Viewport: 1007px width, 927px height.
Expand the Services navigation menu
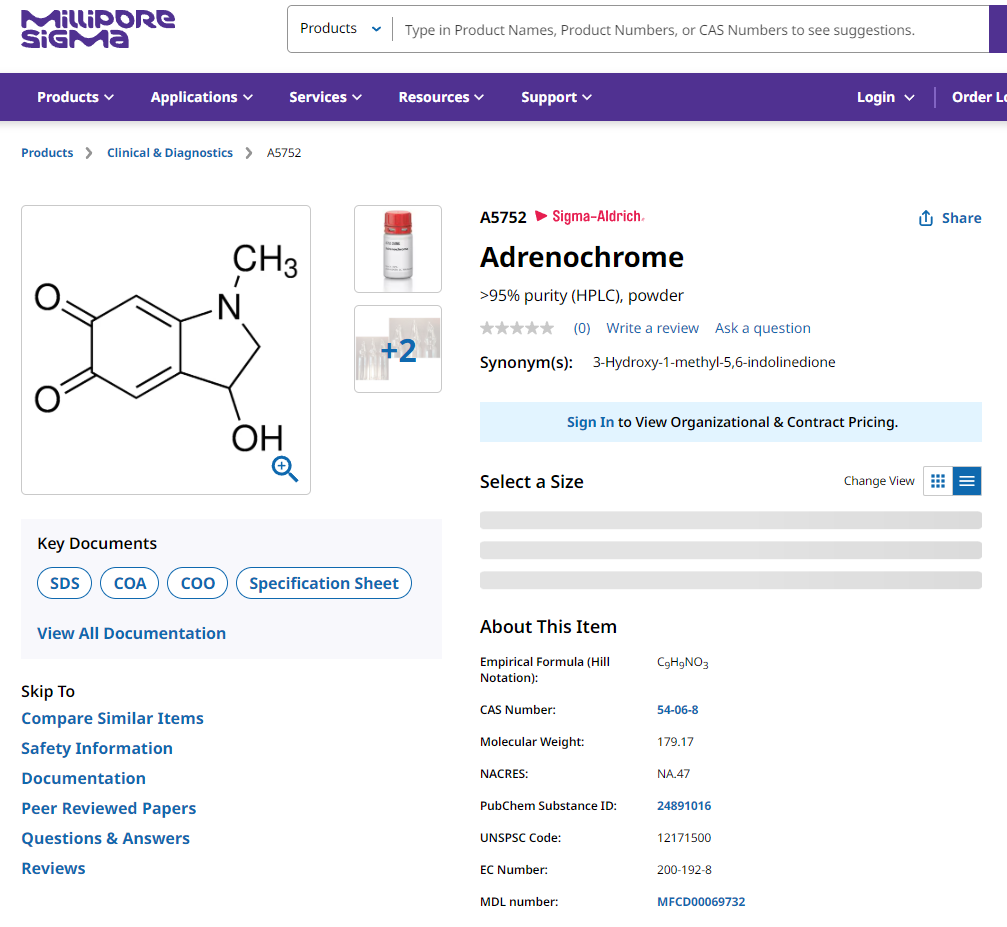[x=326, y=97]
